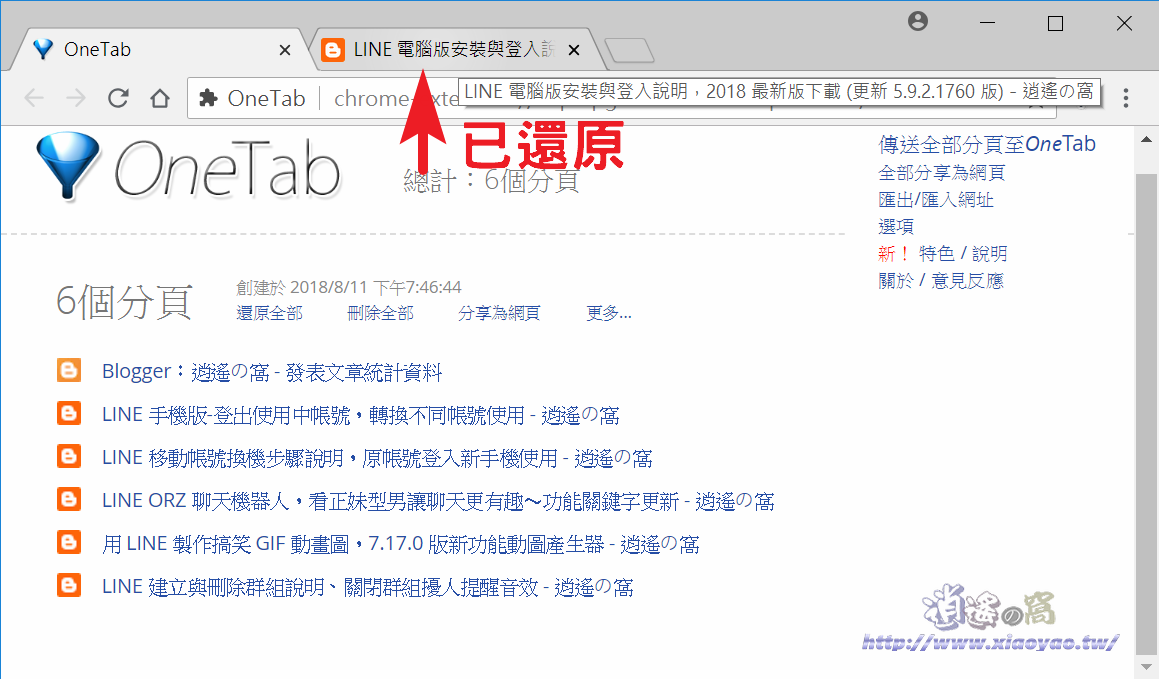The width and height of the screenshot is (1159, 679).
Task: Click Blogger icon beside 用 LINE 製作搞笑 GIF
Action: pos(69,542)
